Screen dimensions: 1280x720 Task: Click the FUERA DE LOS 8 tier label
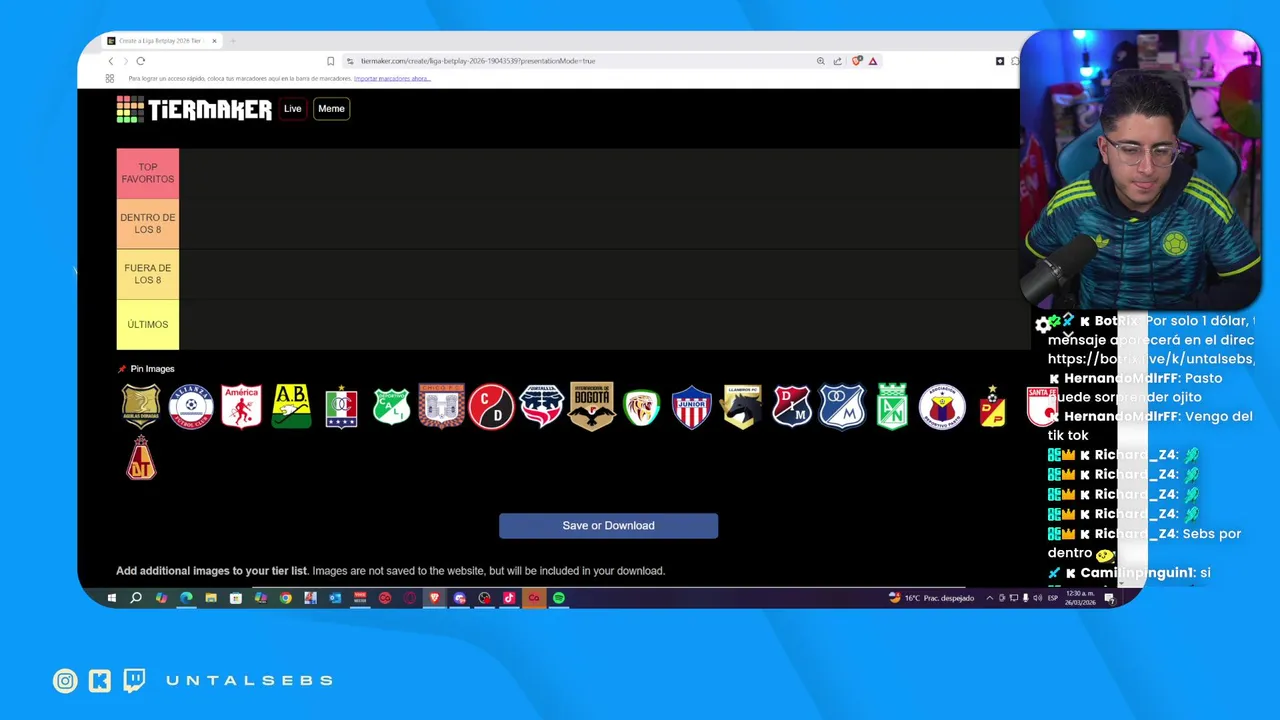(148, 274)
